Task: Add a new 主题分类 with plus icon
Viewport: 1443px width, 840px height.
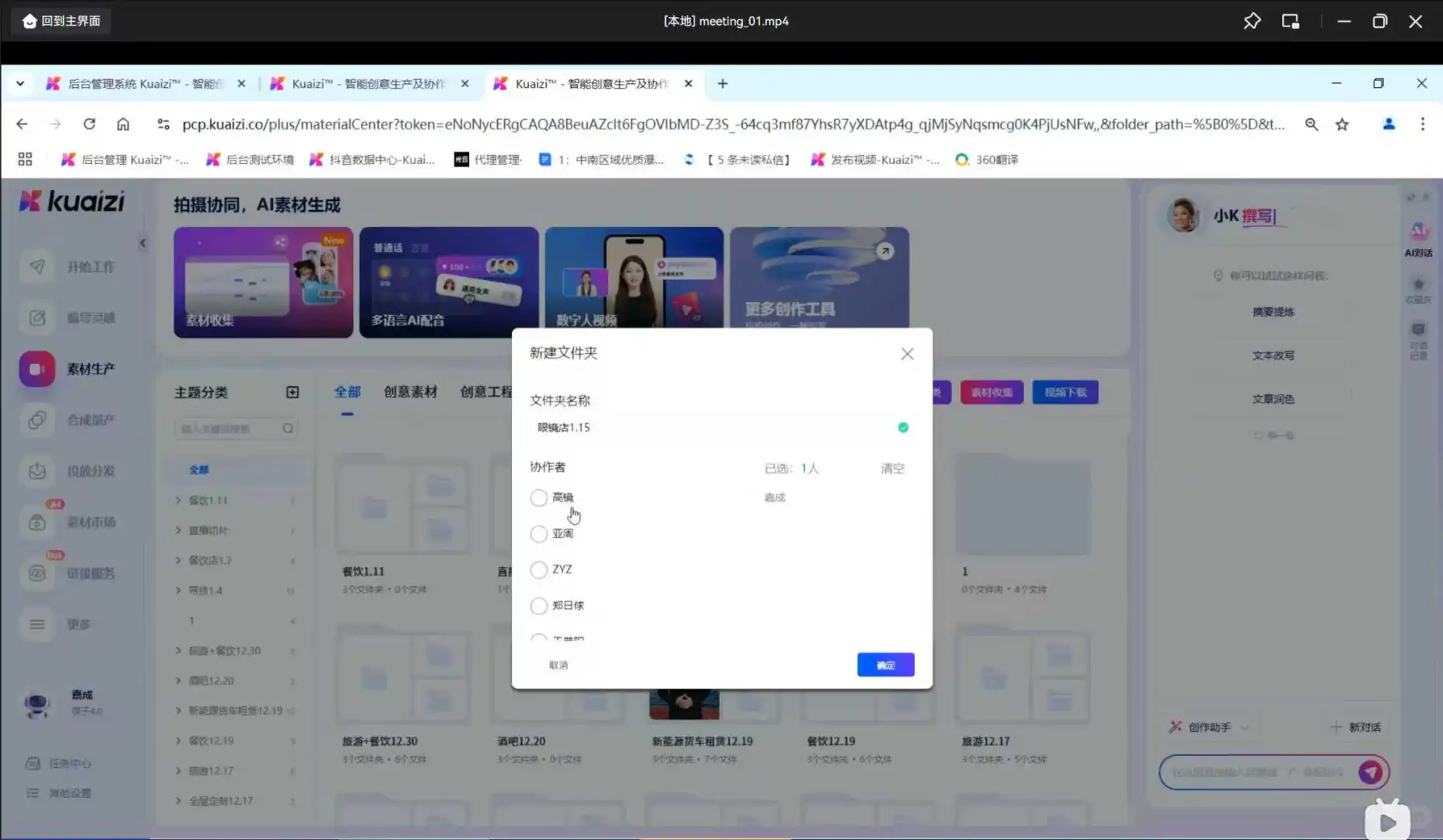Action: pyautogui.click(x=292, y=392)
